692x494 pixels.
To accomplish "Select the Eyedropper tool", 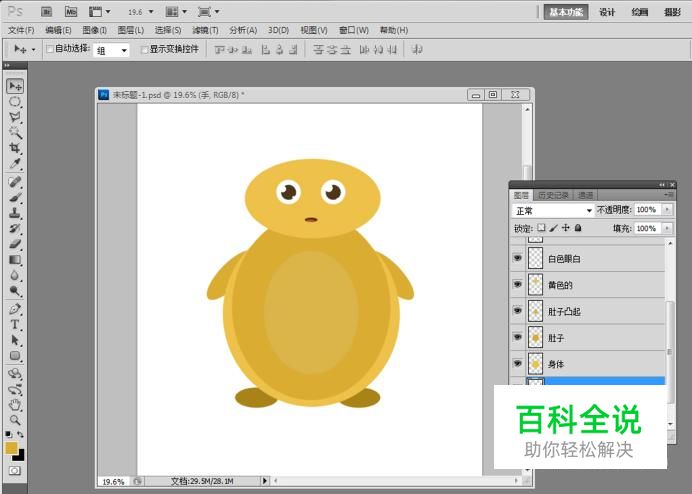I will click(x=16, y=163).
